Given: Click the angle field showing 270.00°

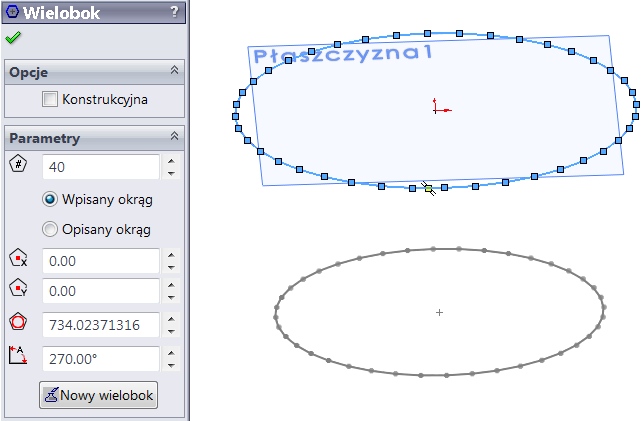Looking at the screenshot, I should (101, 359).
